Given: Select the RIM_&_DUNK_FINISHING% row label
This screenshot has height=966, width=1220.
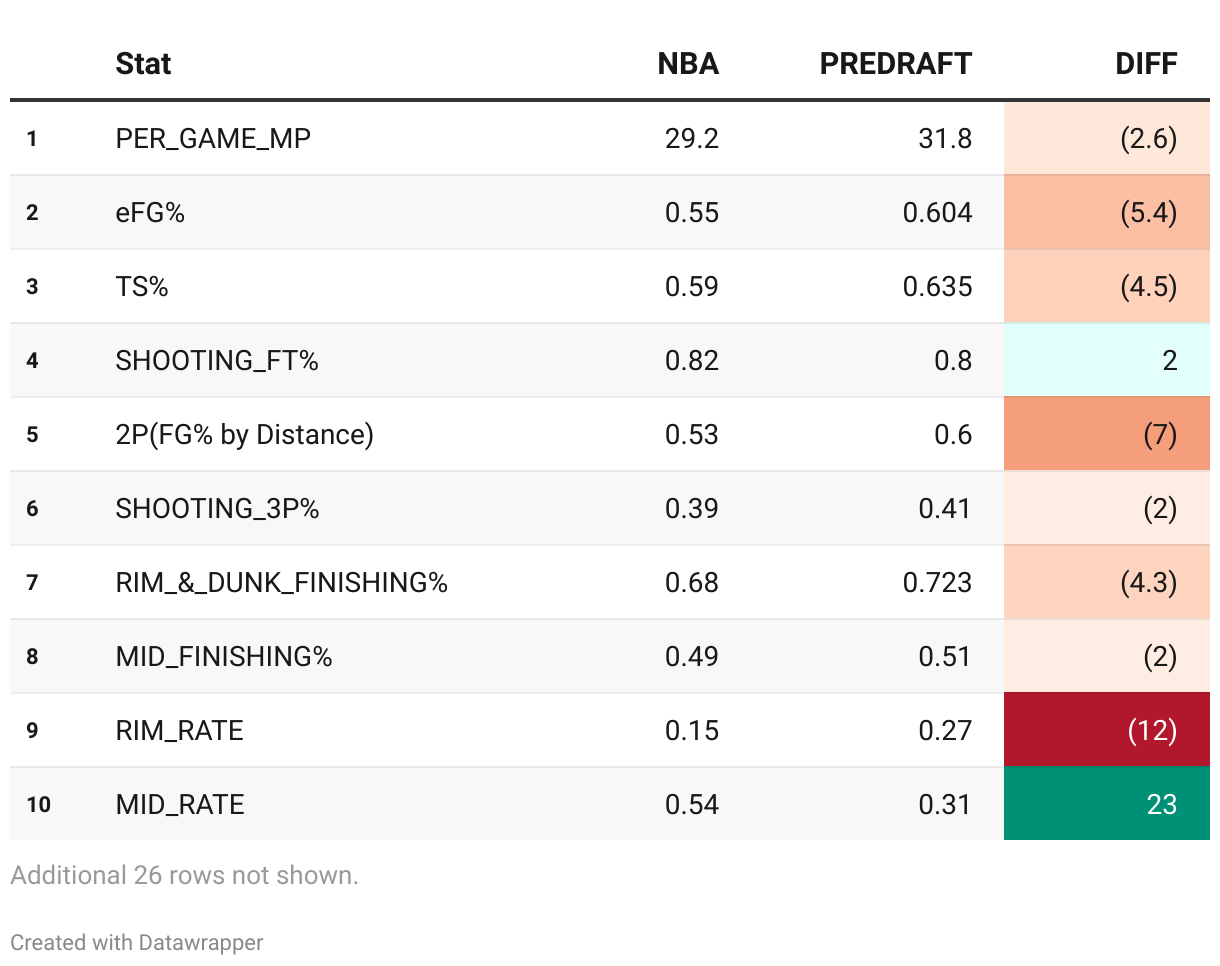Looking at the screenshot, I should click(281, 582).
